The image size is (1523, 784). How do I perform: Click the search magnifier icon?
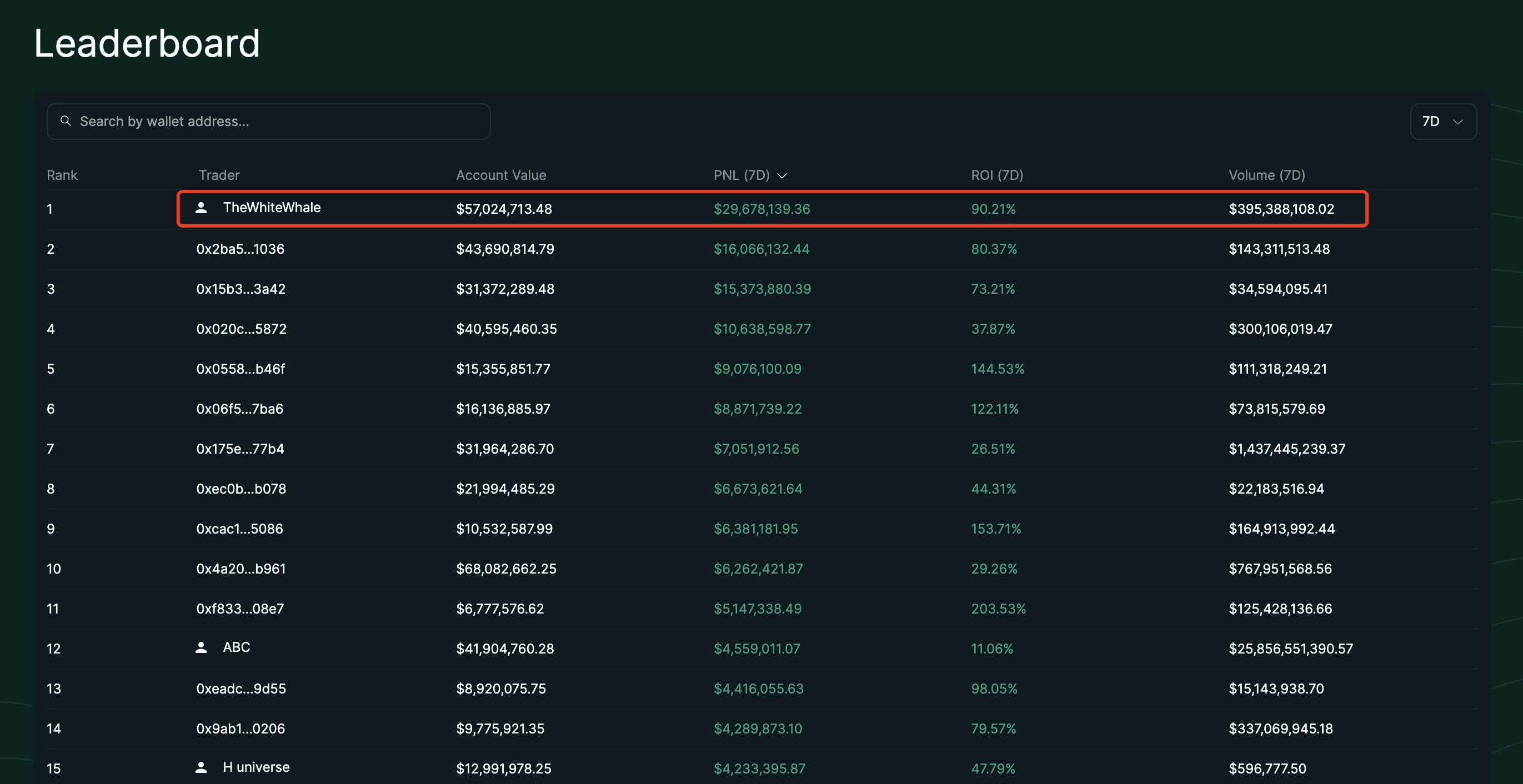tap(66, 121)
